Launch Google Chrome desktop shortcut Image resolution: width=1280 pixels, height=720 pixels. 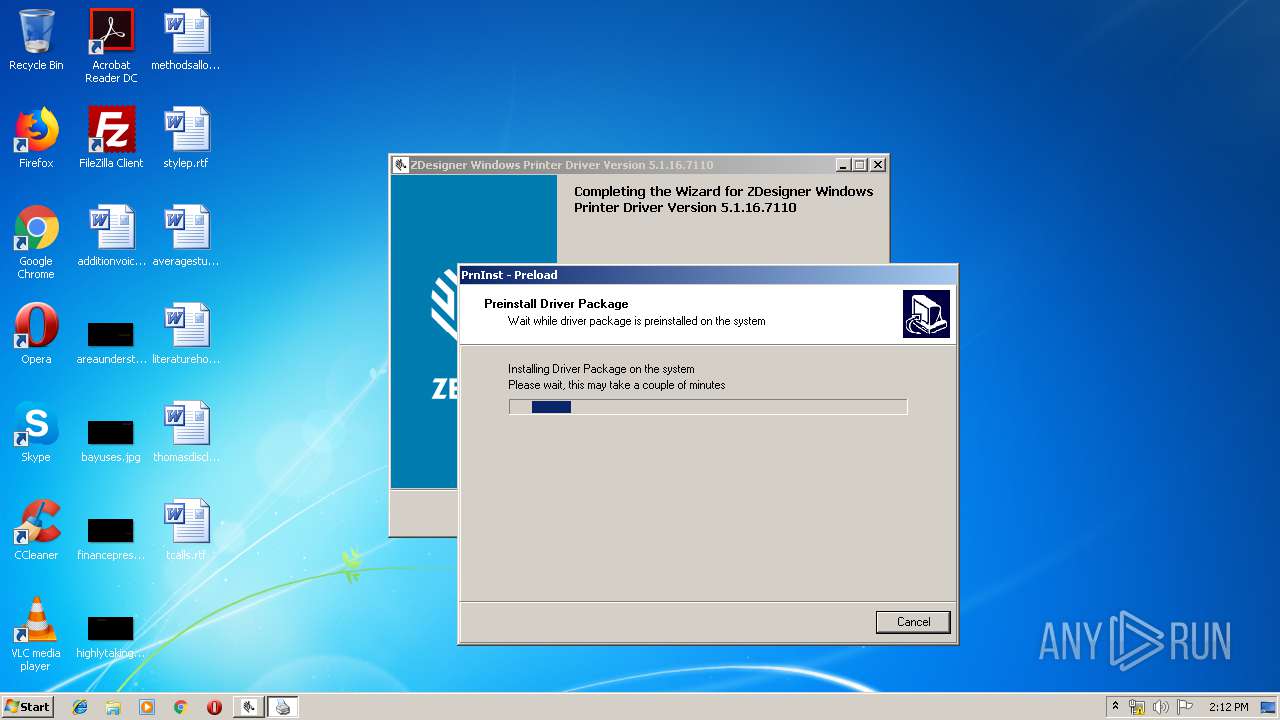pos(36,242)
